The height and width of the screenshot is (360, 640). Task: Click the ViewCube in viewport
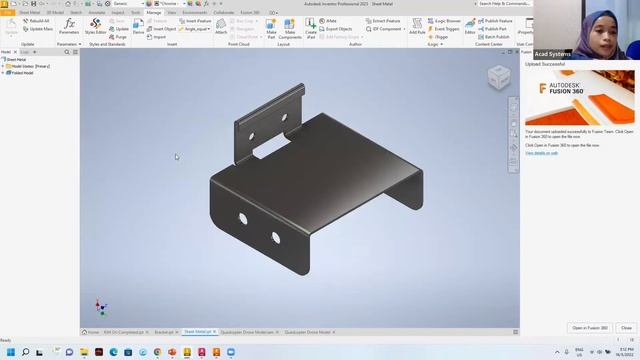pos(499,77)
